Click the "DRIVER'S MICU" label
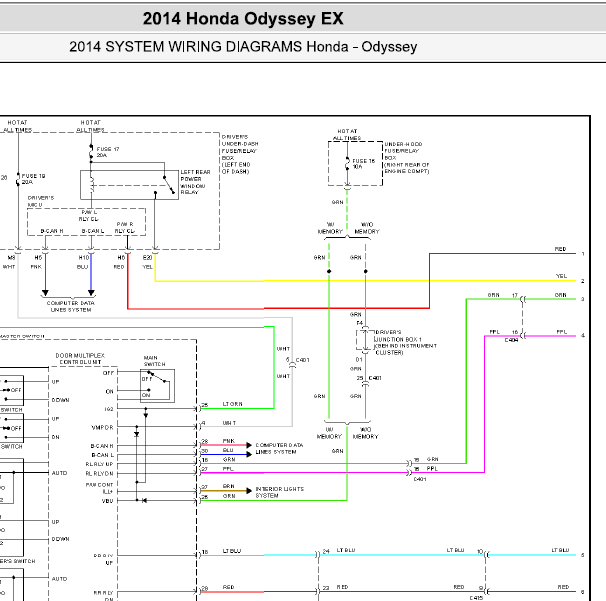606x601 pixels. tap(41, 201)
